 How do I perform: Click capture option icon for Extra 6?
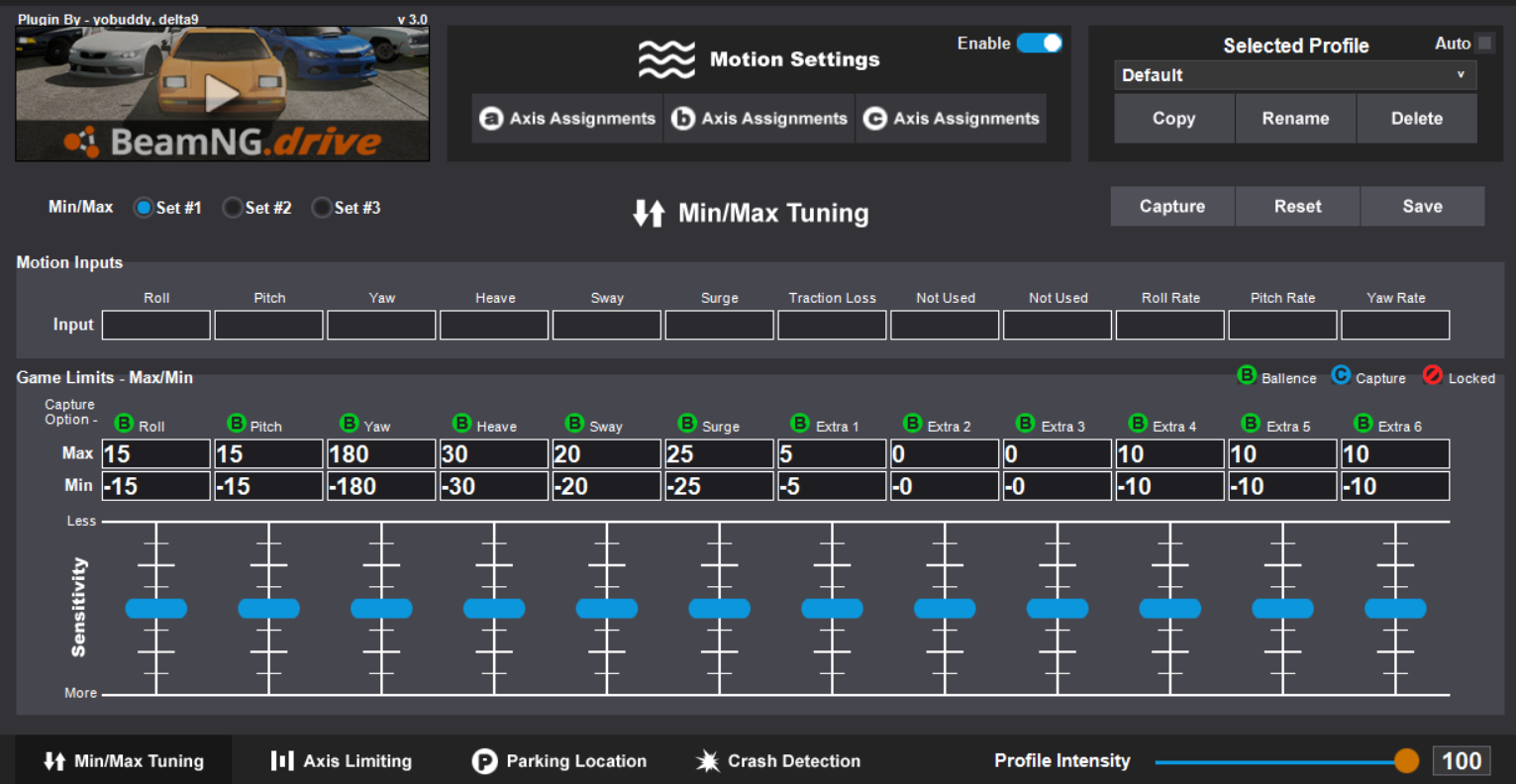pos(1364,424)
